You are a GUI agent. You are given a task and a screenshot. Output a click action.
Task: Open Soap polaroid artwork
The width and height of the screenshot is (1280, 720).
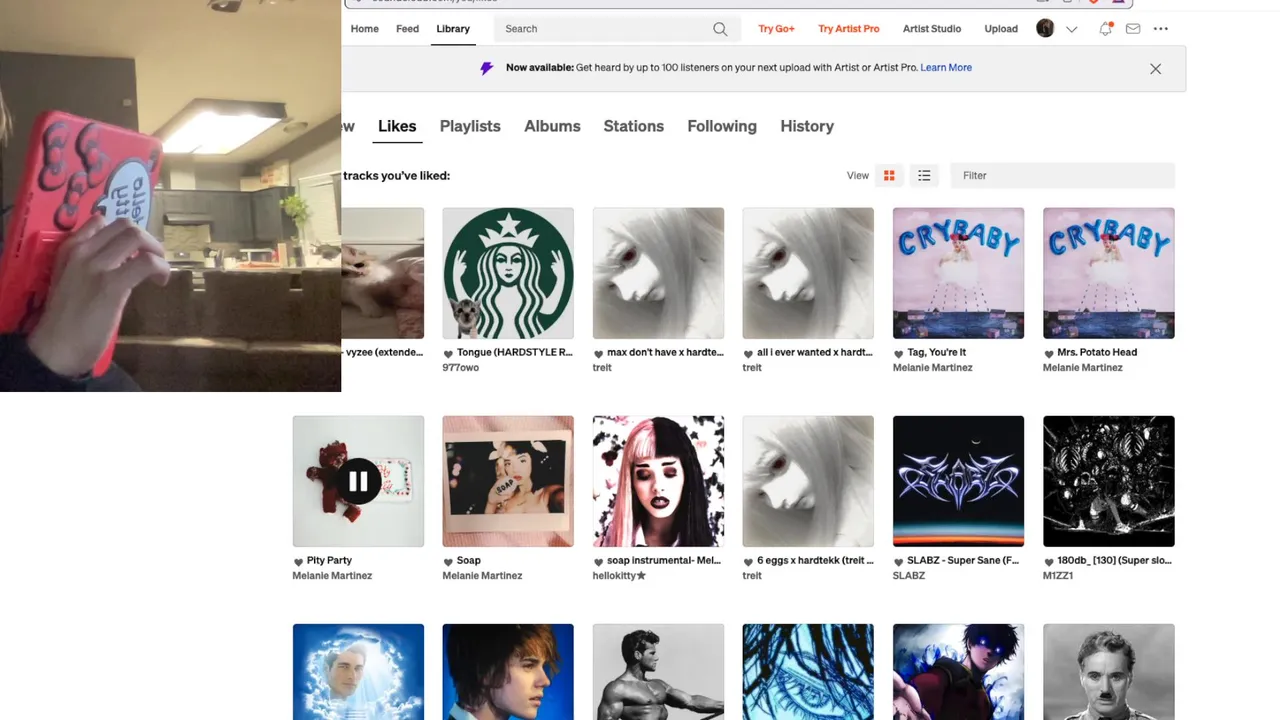click(508, 481)
